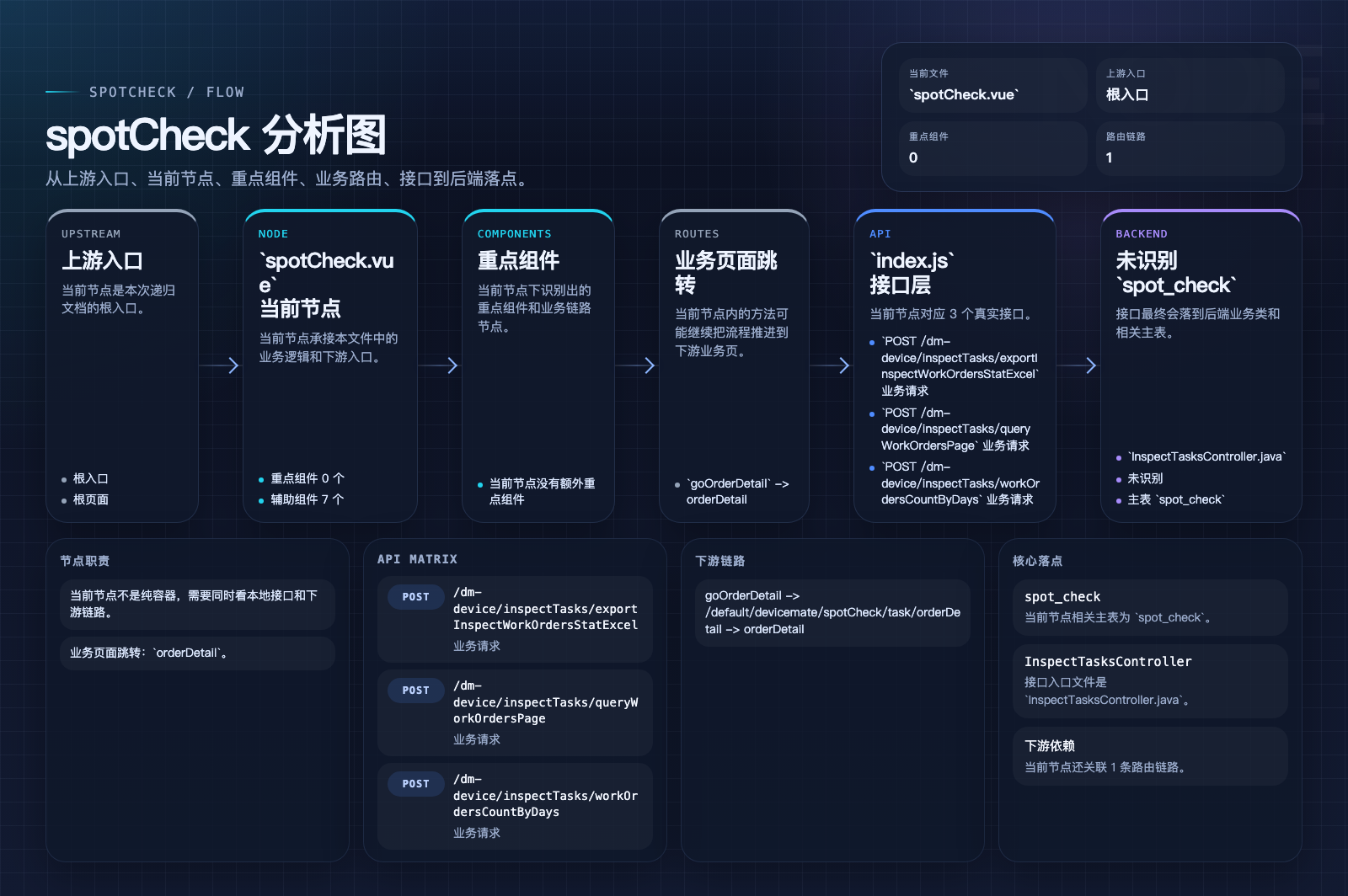Click the 接口最终会落到后端业务类和相关主表 description
1348x896 pixels.
(1198, 323)
